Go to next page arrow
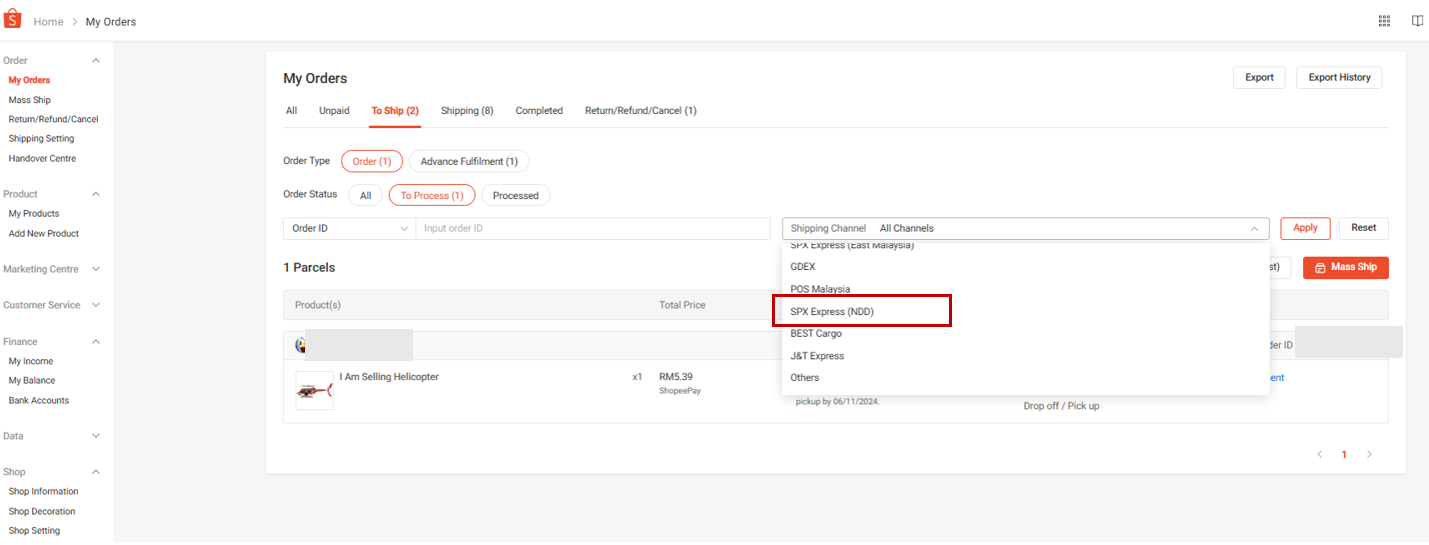 pos(1369,454)
